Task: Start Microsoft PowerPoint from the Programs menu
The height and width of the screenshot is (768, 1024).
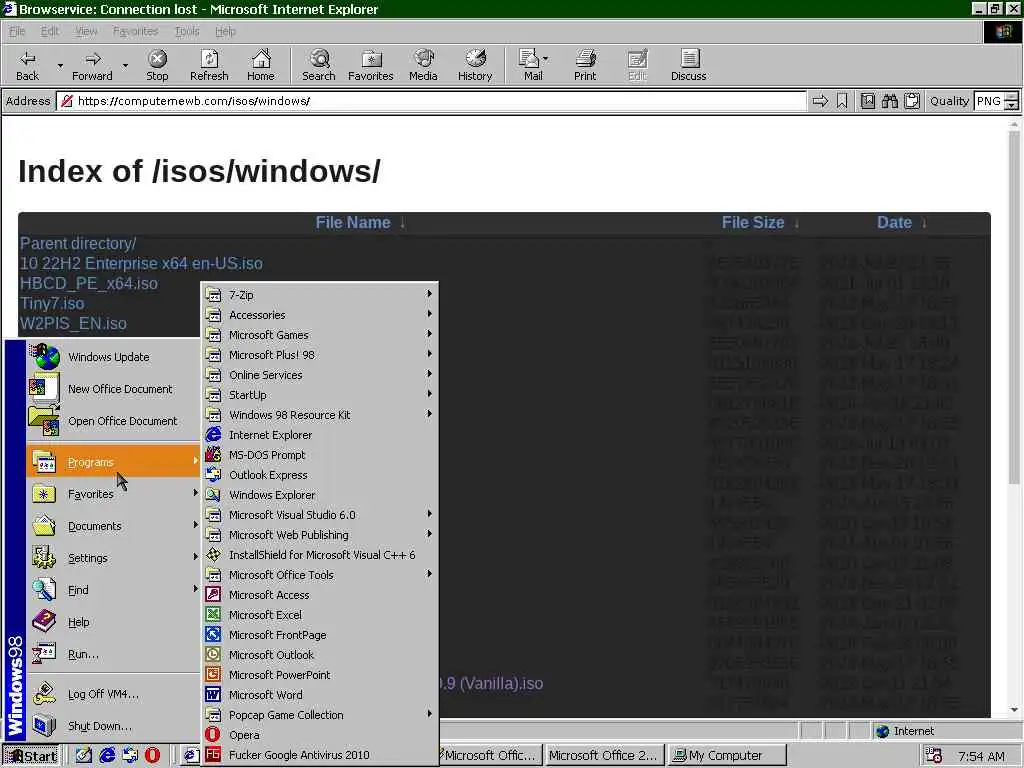Action: coord(320,675)
